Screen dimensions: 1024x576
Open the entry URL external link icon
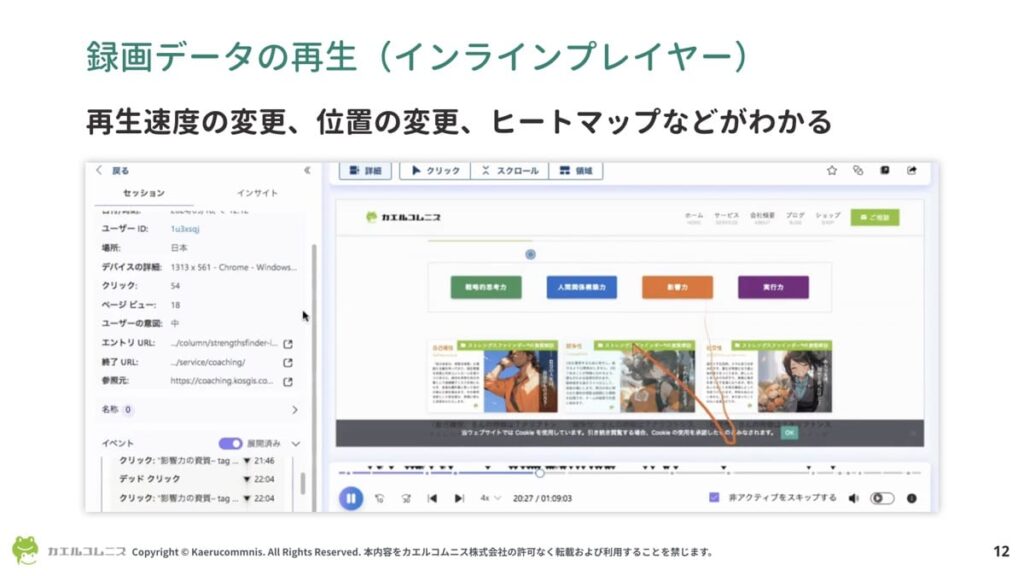tap(288, 344)
